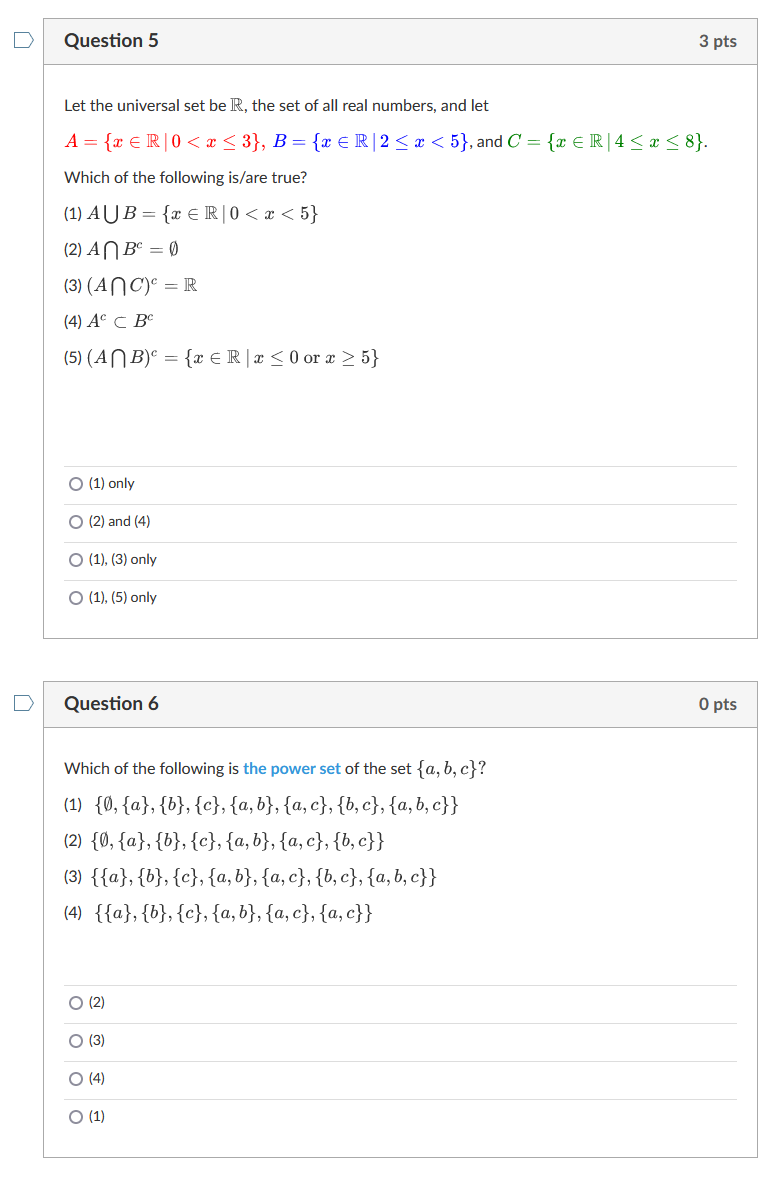
Task: Click the bookmark flag beside Question 5
Action: [x=23, y=38]
